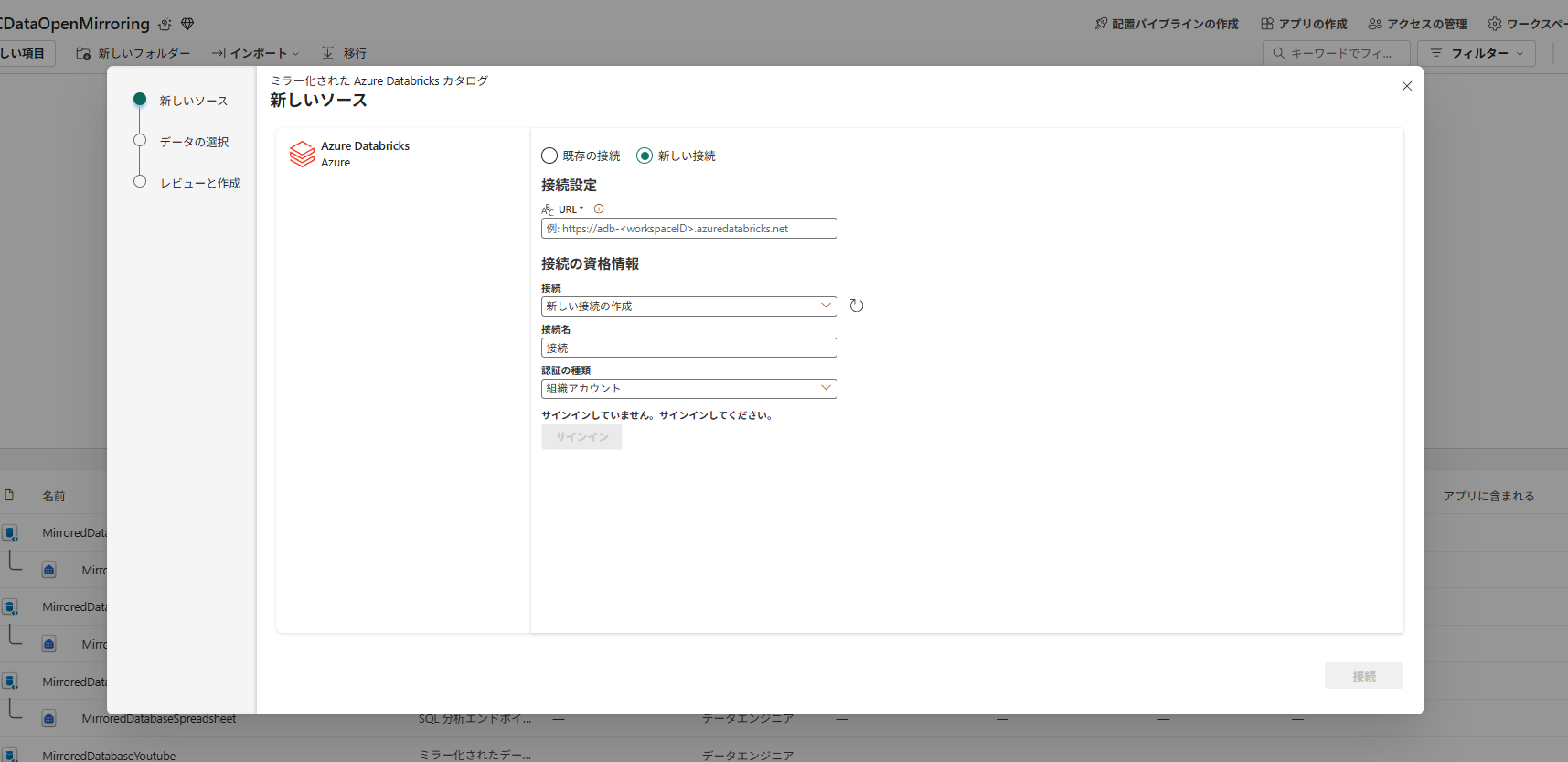Click the migrate toolbar button

344,53
